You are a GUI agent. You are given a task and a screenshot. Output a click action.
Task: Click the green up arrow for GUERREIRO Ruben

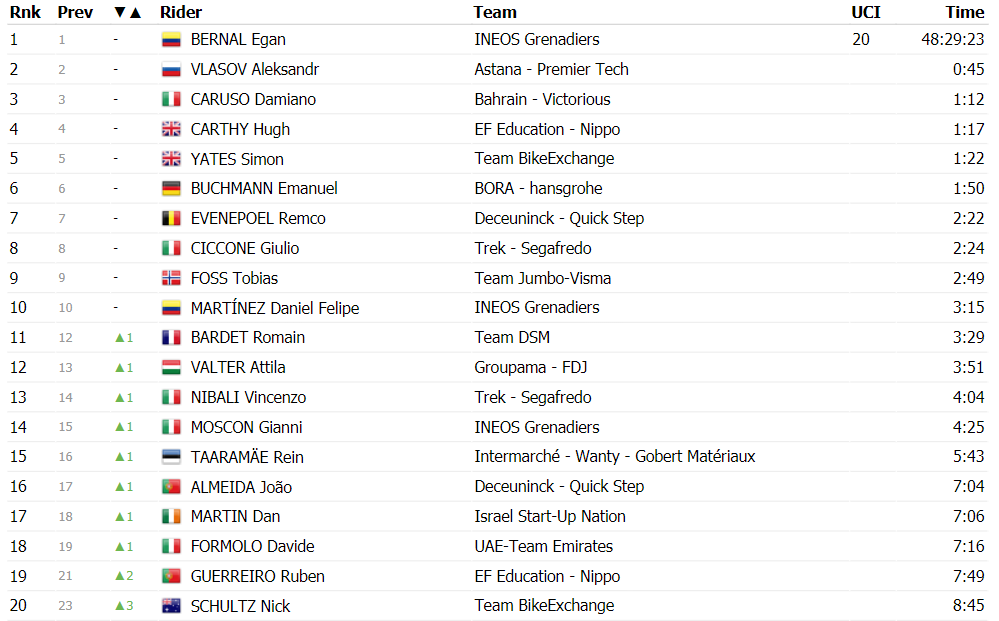pos(120,576)
